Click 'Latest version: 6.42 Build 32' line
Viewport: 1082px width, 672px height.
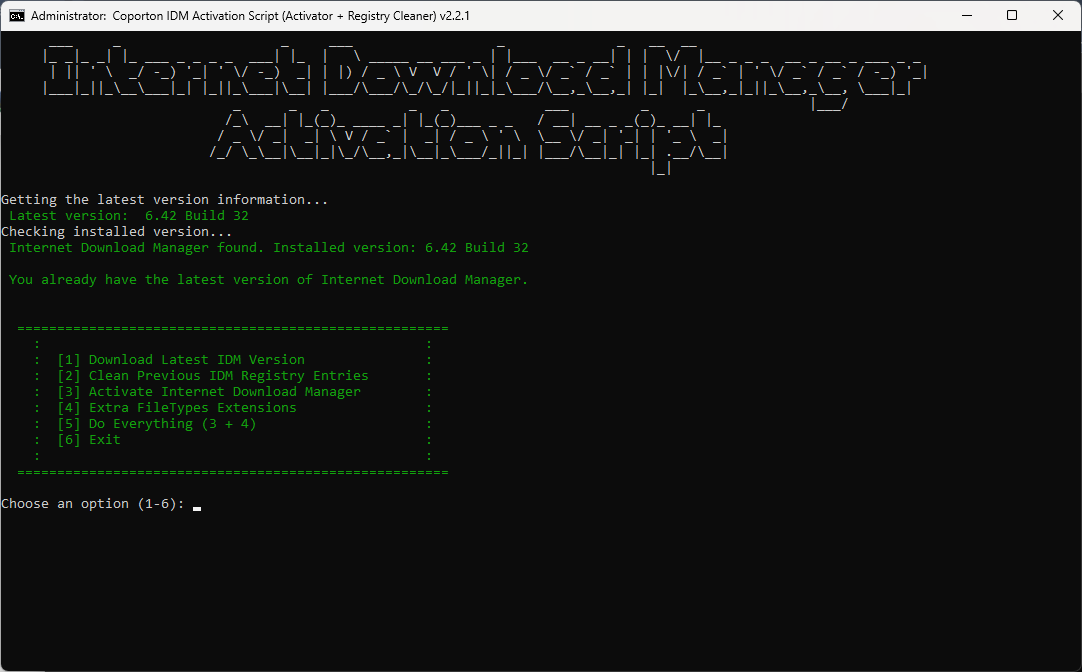pos(128,215)
